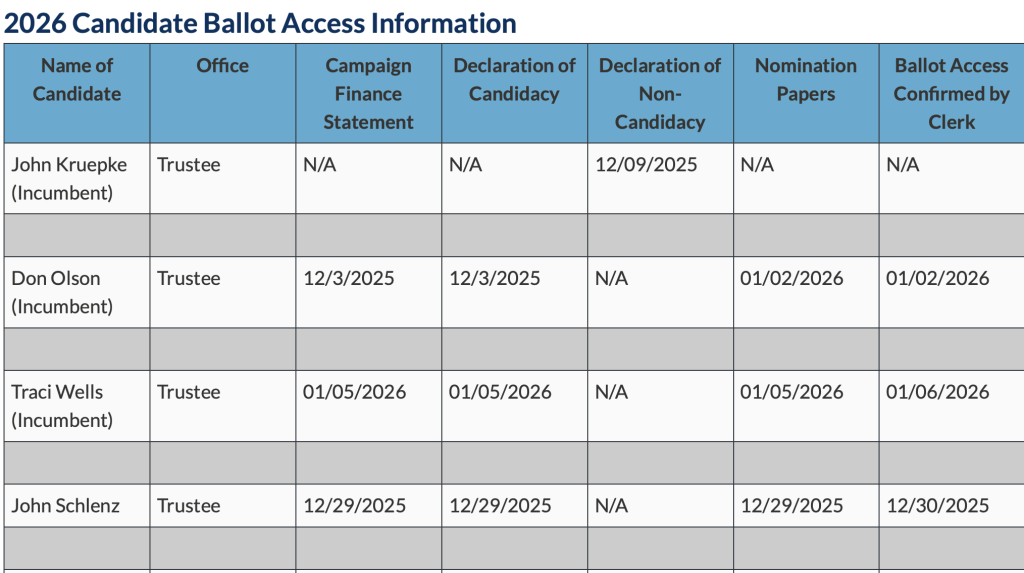Screen dimensions: 1024x573
Task: Select the "Nomination Papers" column header
Action: tap(805, 80)
